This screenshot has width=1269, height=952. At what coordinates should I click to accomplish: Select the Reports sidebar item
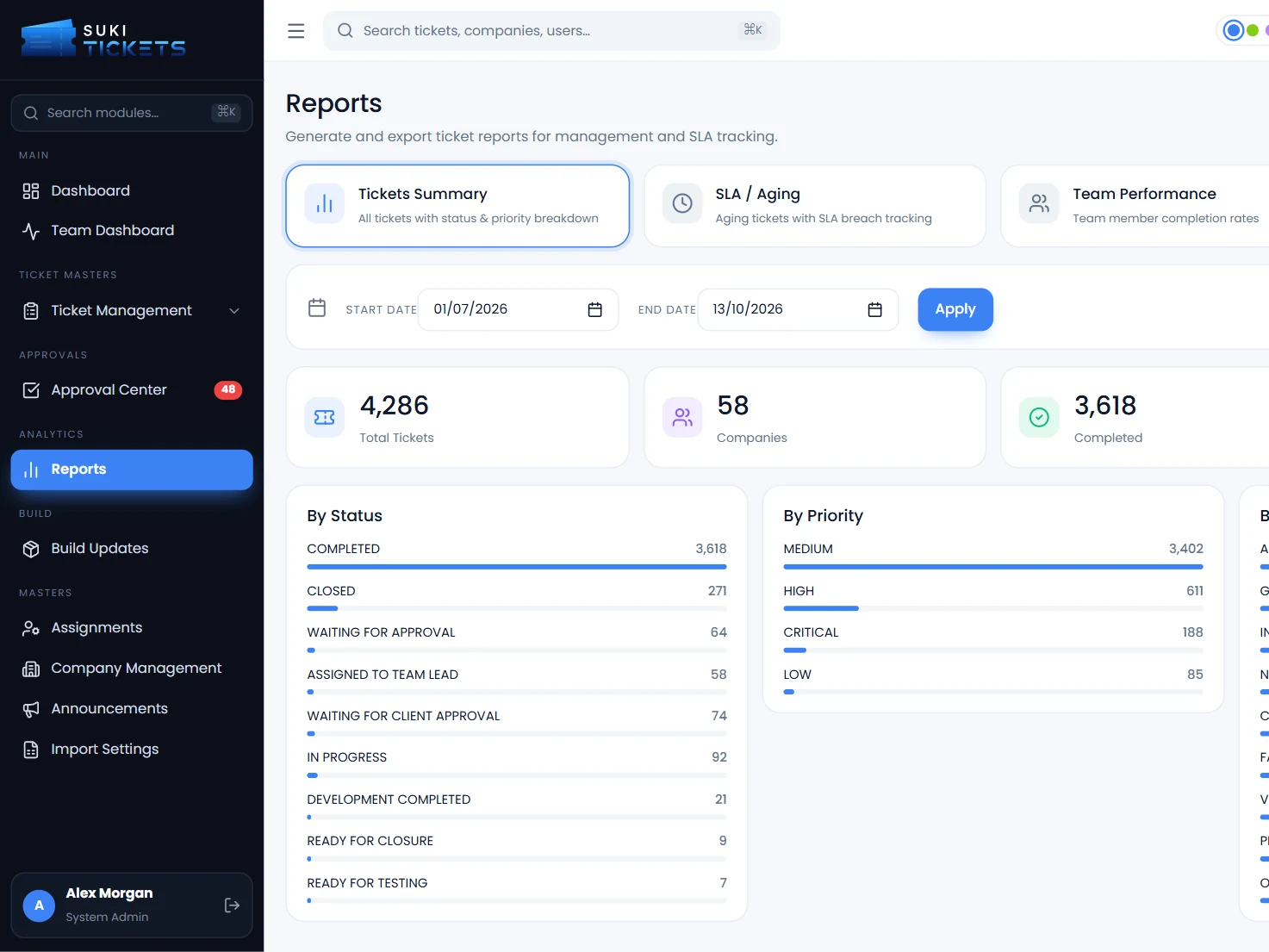132,470
